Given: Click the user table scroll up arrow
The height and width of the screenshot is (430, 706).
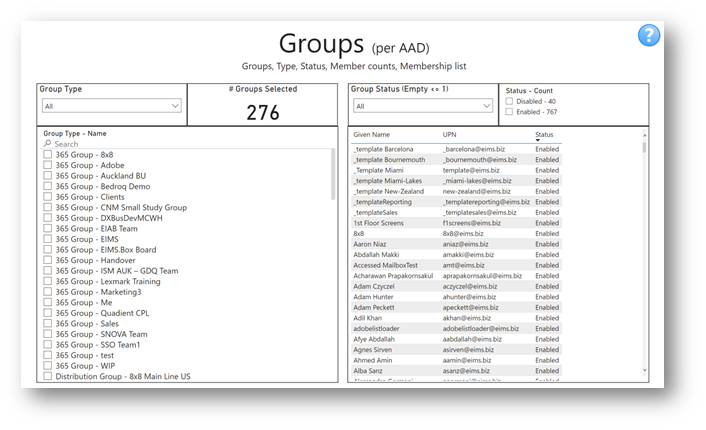Looking at the screenshot, I should pyautogui.click(x=644, y=135).
